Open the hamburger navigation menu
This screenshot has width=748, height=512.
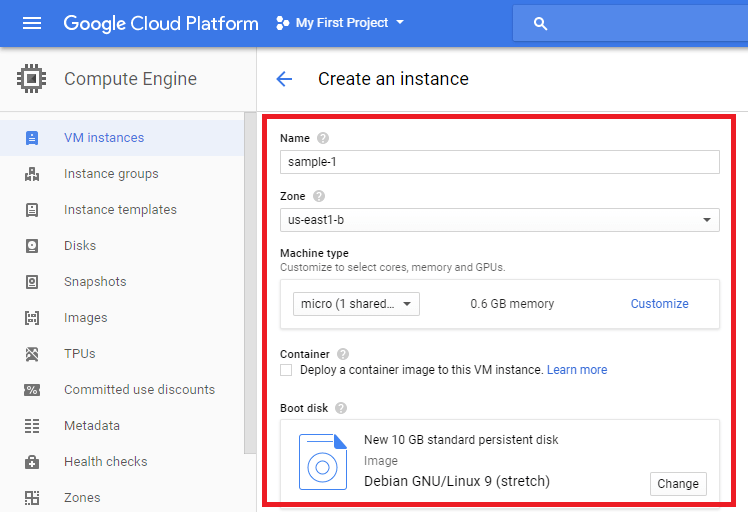32,23
